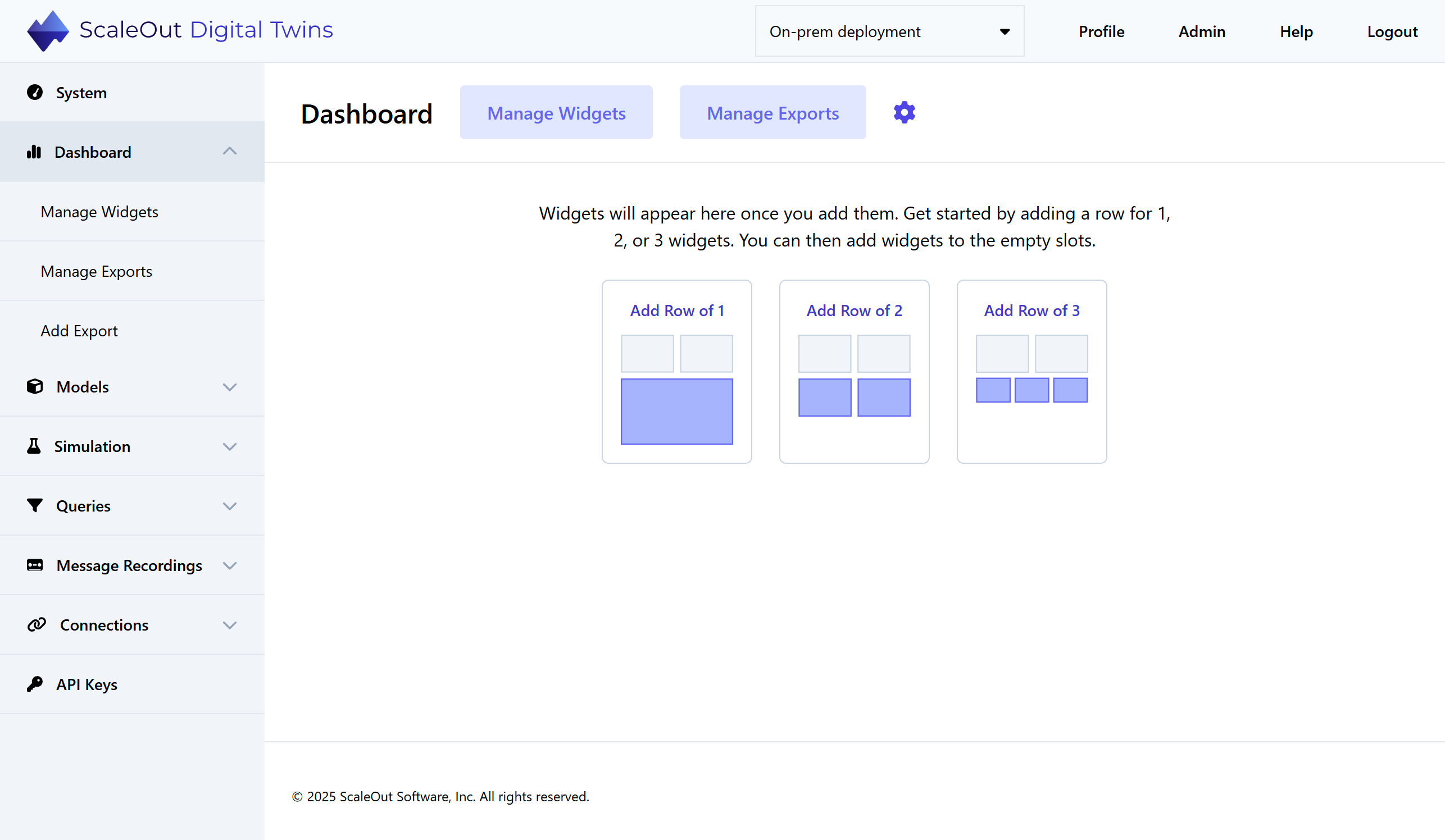1445x840 pixels.
Task: Click the Simulation flask icon
Action: [x=34, y=446]
